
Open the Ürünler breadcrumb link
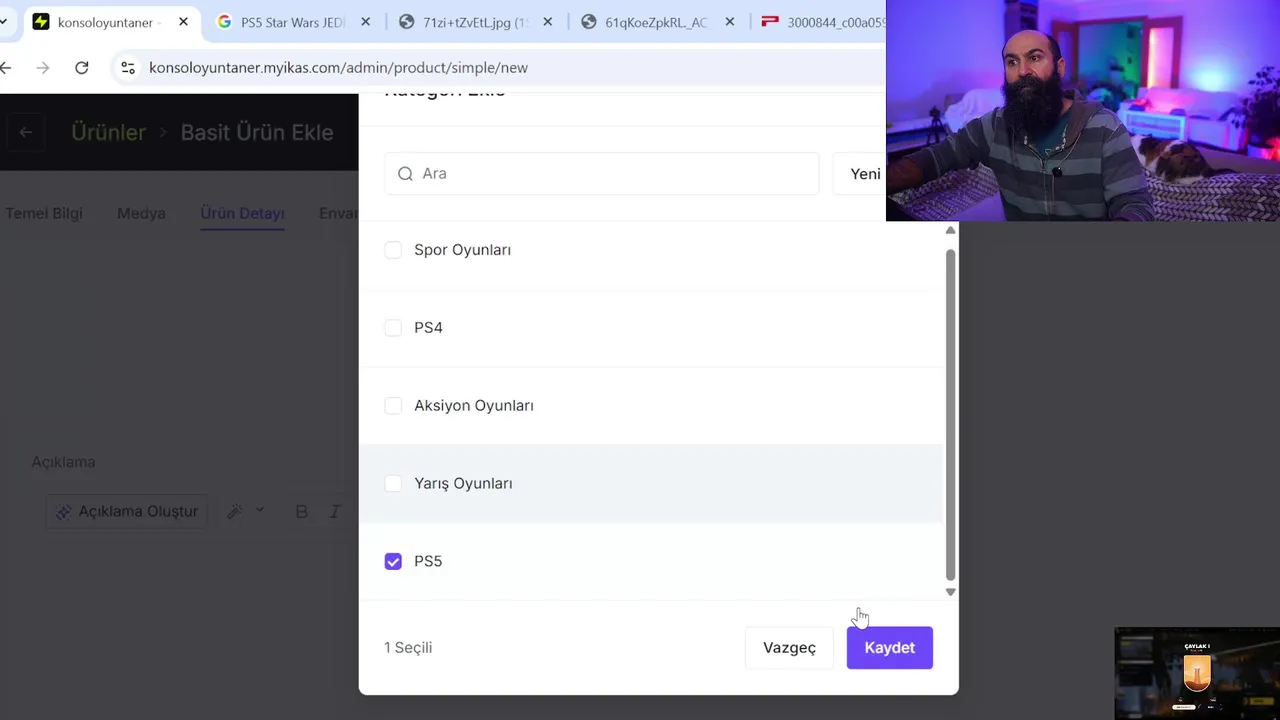108,132
